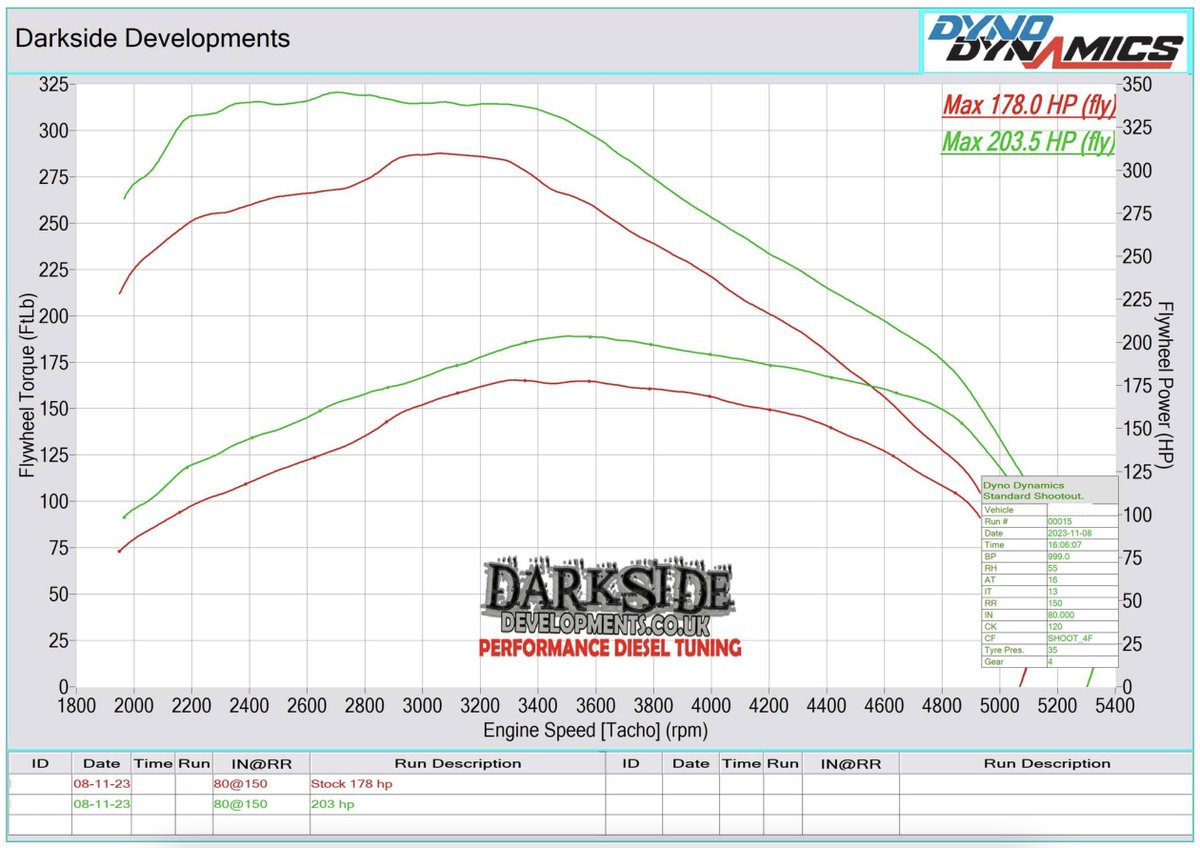Viewport: 1200px width, 848px height.
Task: Click the 'Run #' label in the info box
Action: 996,521
